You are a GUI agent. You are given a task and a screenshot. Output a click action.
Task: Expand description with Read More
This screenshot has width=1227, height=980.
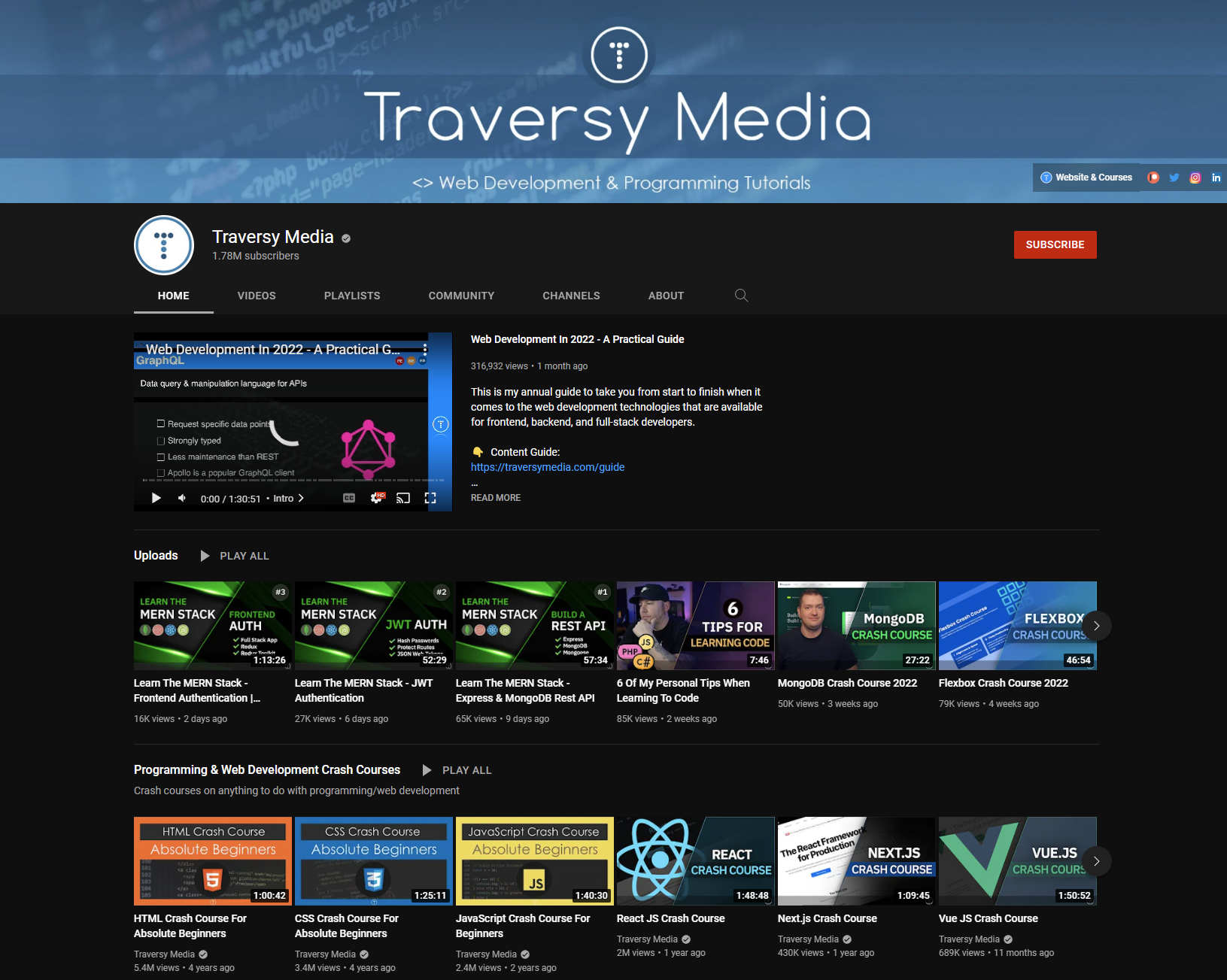(496, 498)
